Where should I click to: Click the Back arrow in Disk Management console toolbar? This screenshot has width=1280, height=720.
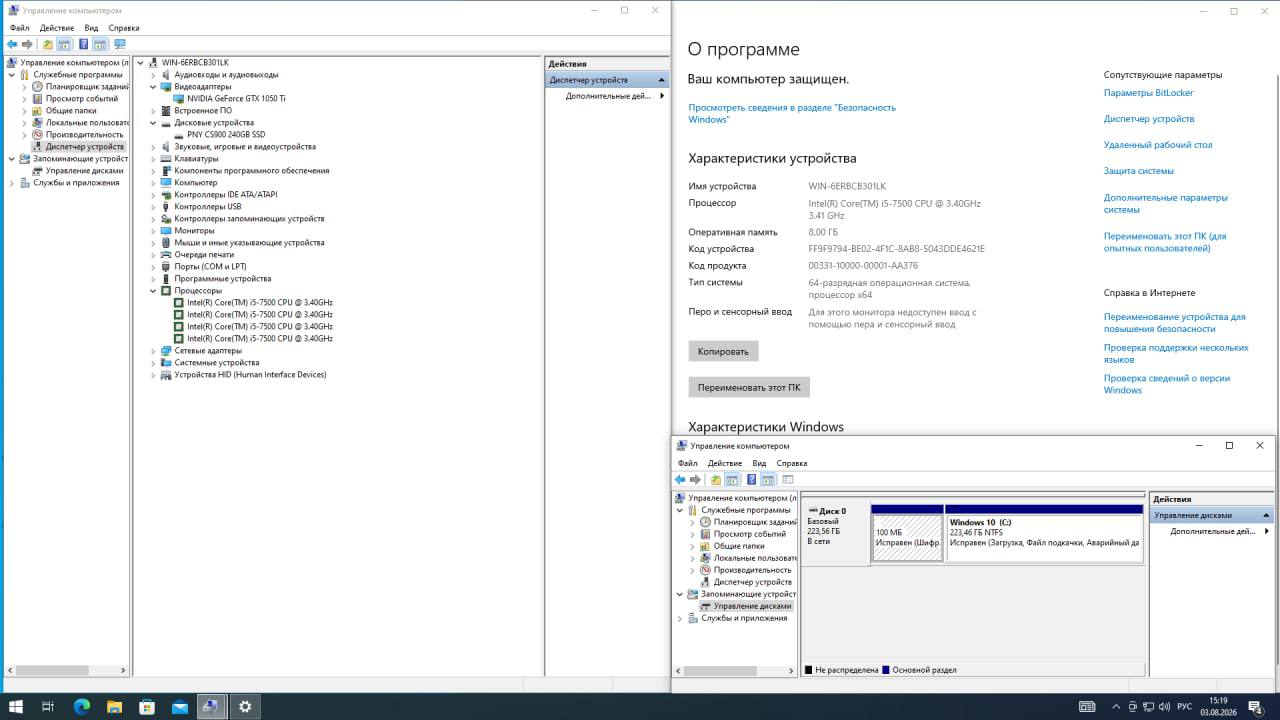tap(680, 479)
